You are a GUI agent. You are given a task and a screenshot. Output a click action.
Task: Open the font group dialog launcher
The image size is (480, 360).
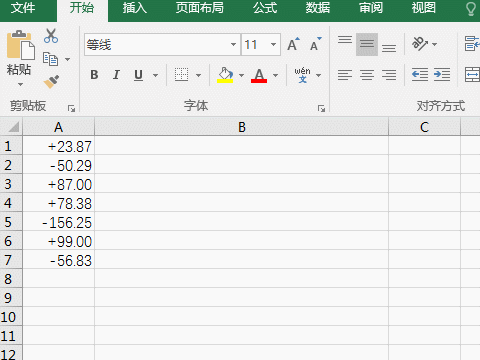coord(321,108)
